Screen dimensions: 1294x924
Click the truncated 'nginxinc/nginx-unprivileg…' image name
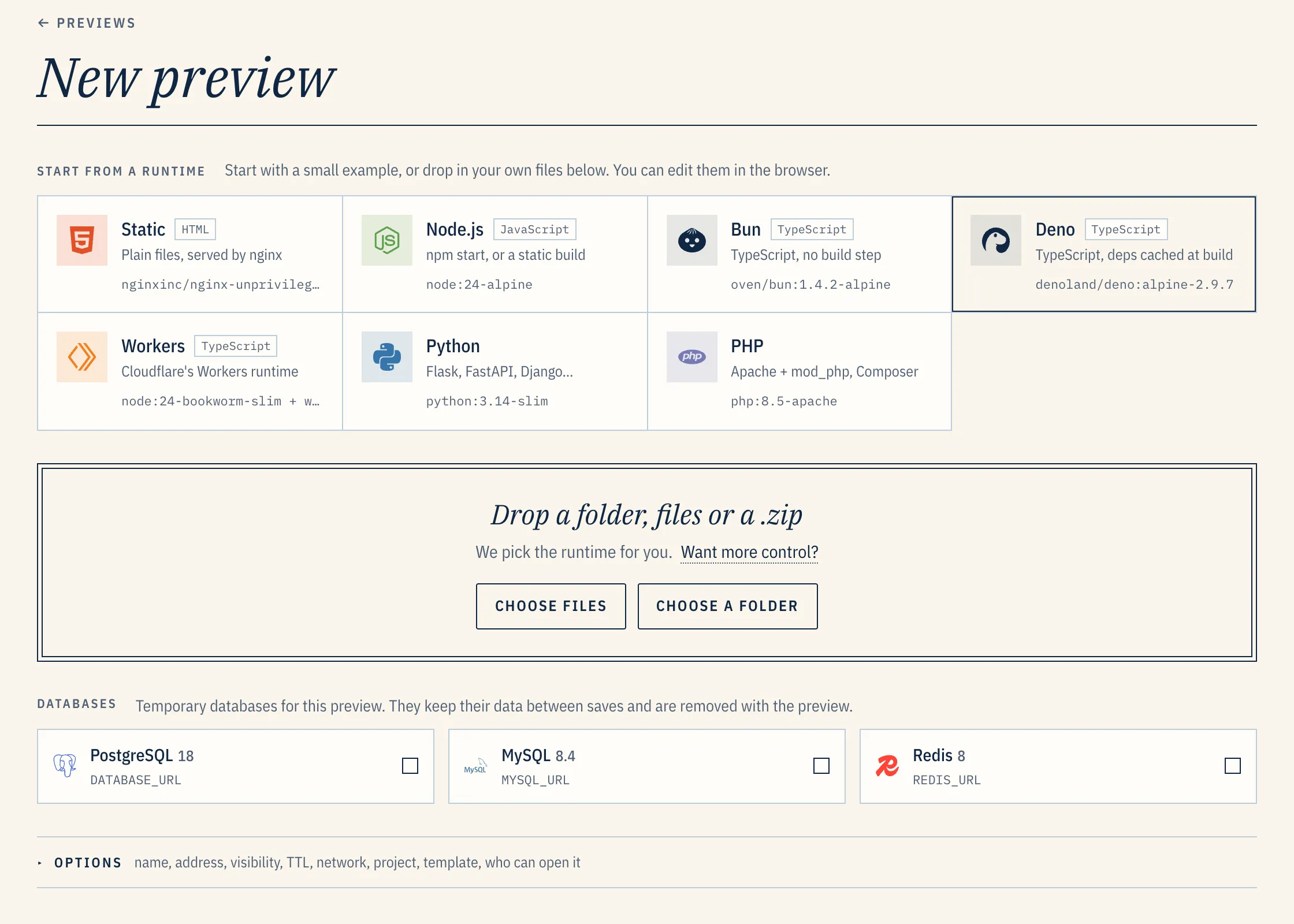point(220,285)
